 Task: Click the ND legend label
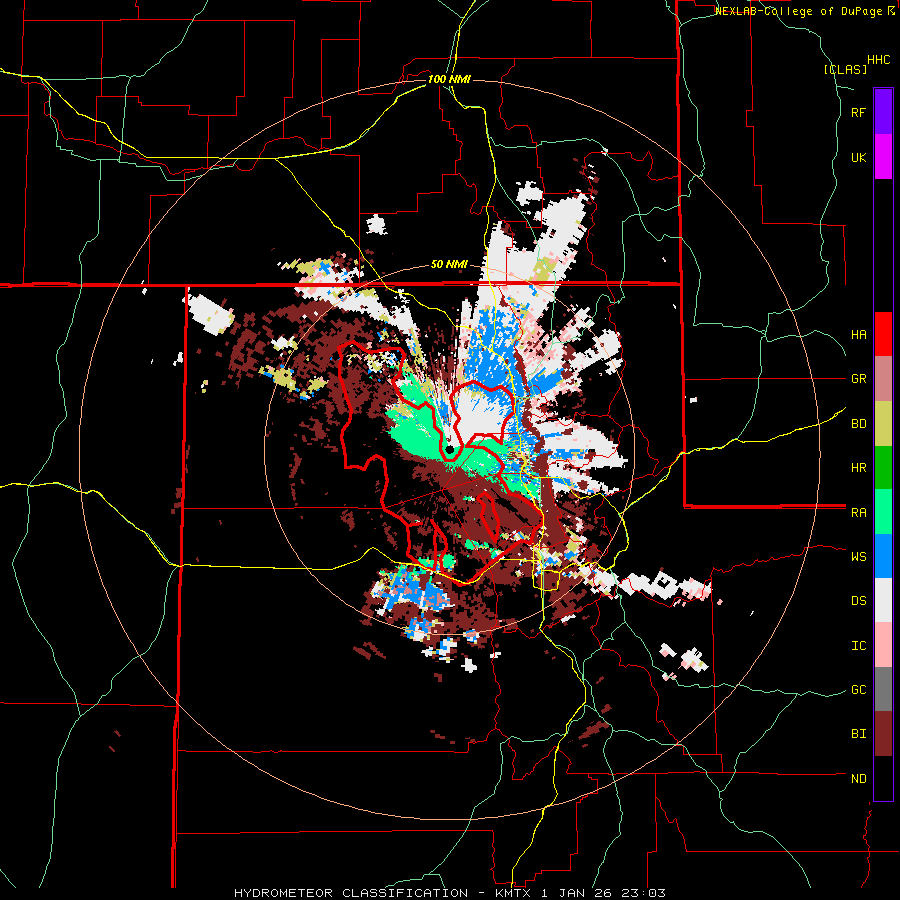click(x=858, y=779)
